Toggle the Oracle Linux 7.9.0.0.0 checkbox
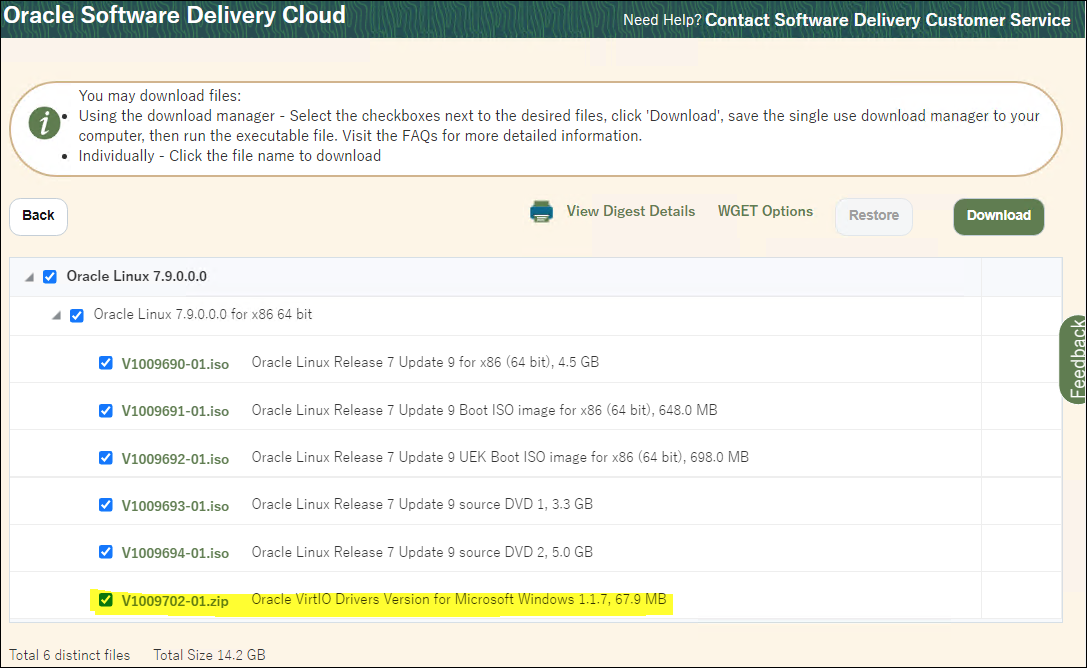The image size is (1087, 668). coord(50,276)
